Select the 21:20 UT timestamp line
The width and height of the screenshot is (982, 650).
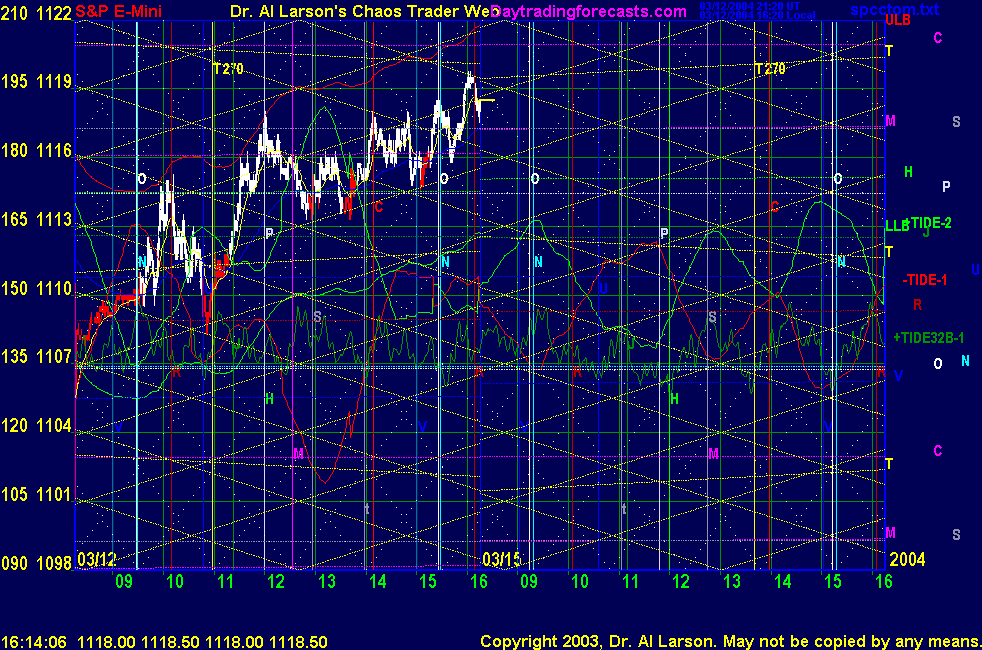(750, 6)
